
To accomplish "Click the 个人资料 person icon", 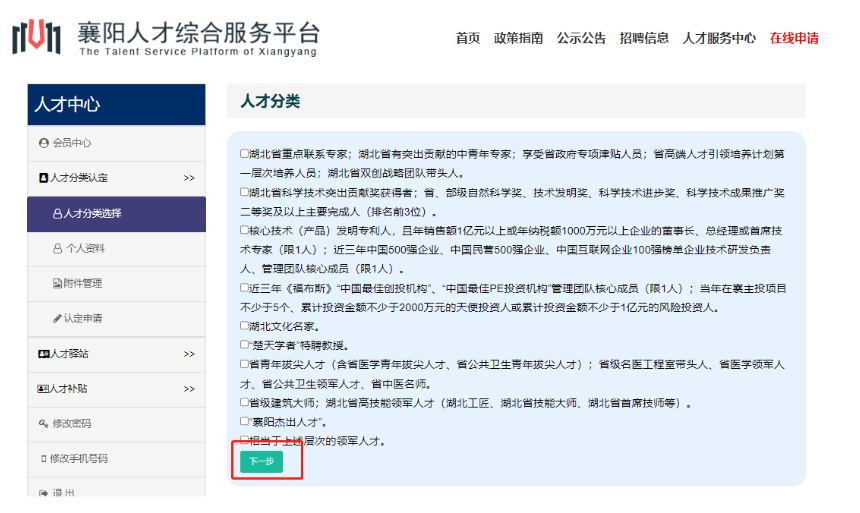I will 57,248.
